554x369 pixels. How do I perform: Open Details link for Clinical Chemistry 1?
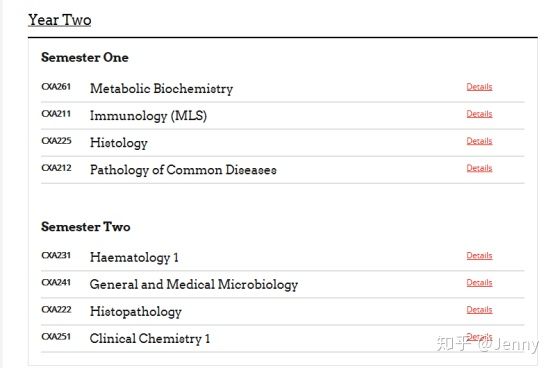pos(479,336)
